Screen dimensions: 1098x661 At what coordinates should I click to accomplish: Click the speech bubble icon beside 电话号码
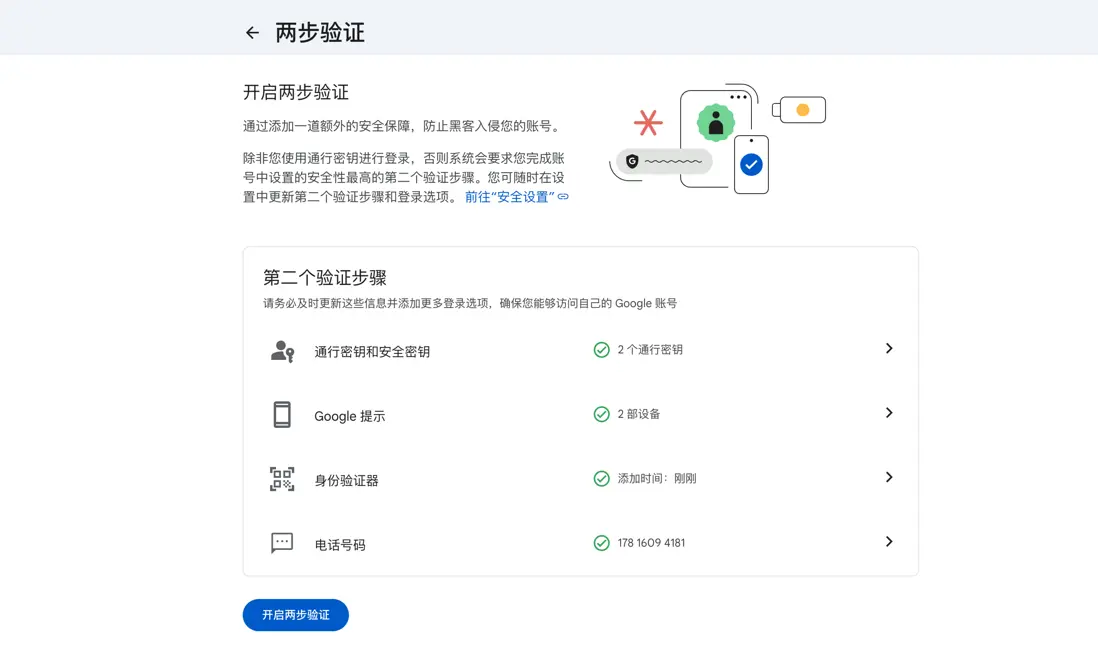281,542
